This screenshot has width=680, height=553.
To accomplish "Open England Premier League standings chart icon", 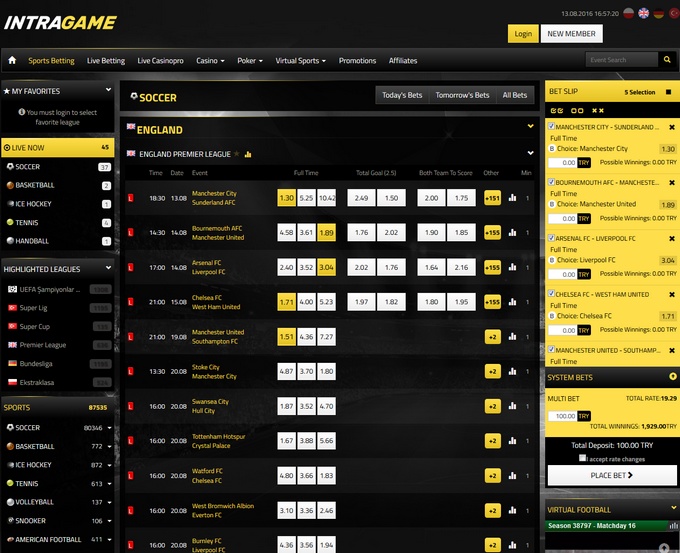I will [248, 154].
